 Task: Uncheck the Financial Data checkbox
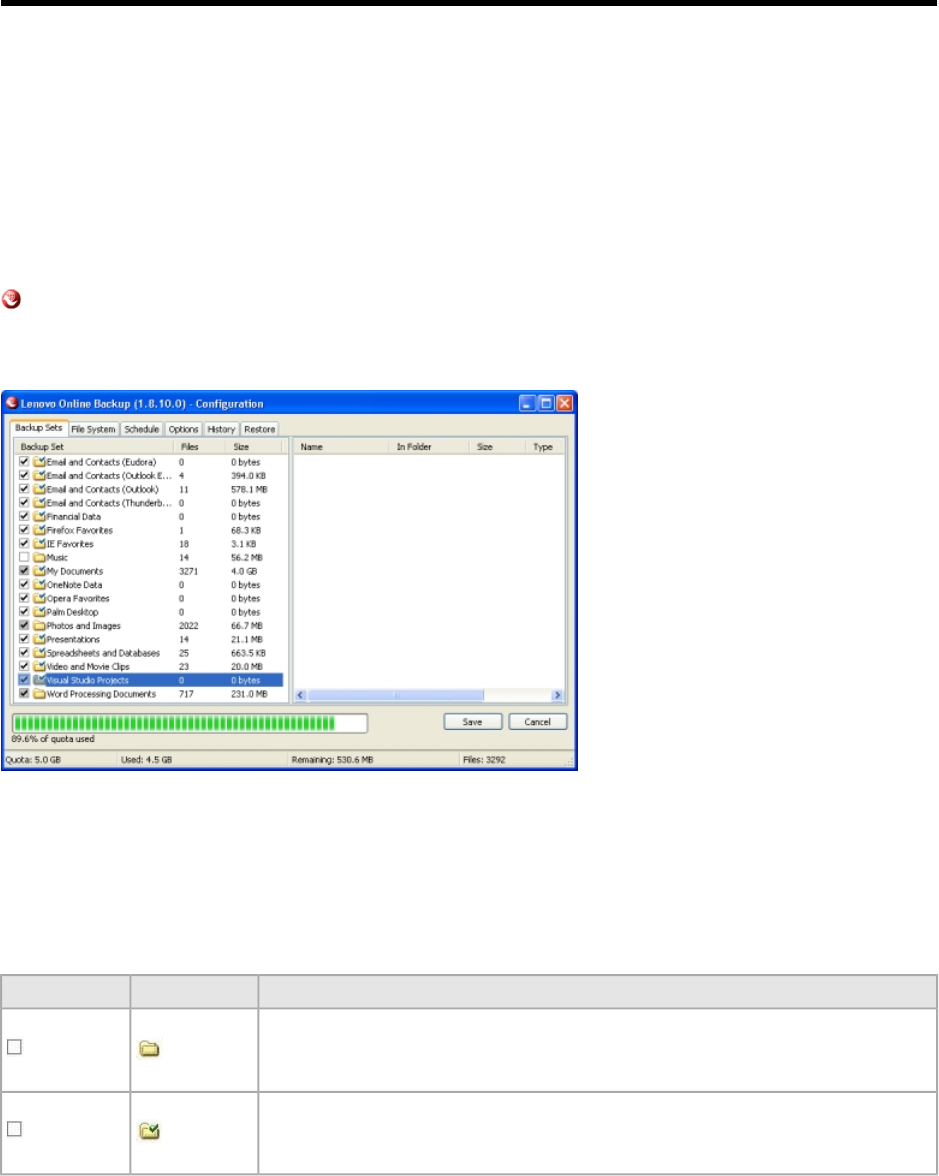[24, 516]
